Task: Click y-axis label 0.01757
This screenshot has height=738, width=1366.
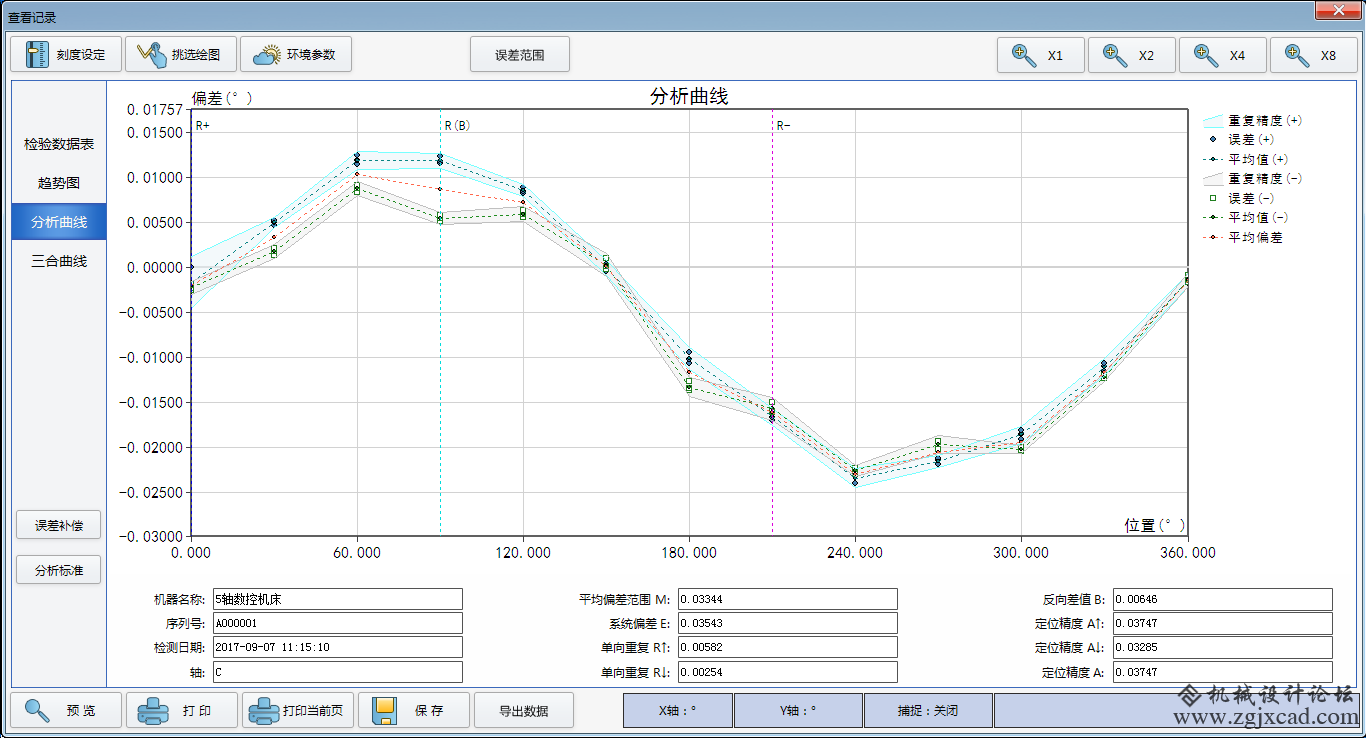Action: pos(155,109)
